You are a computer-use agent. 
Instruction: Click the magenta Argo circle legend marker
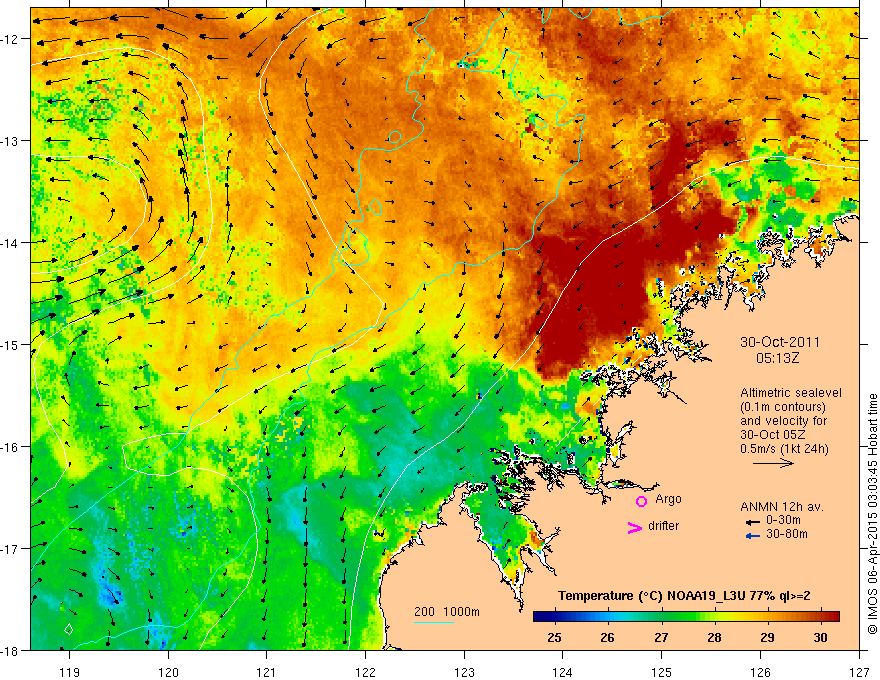tap(641, 501)
